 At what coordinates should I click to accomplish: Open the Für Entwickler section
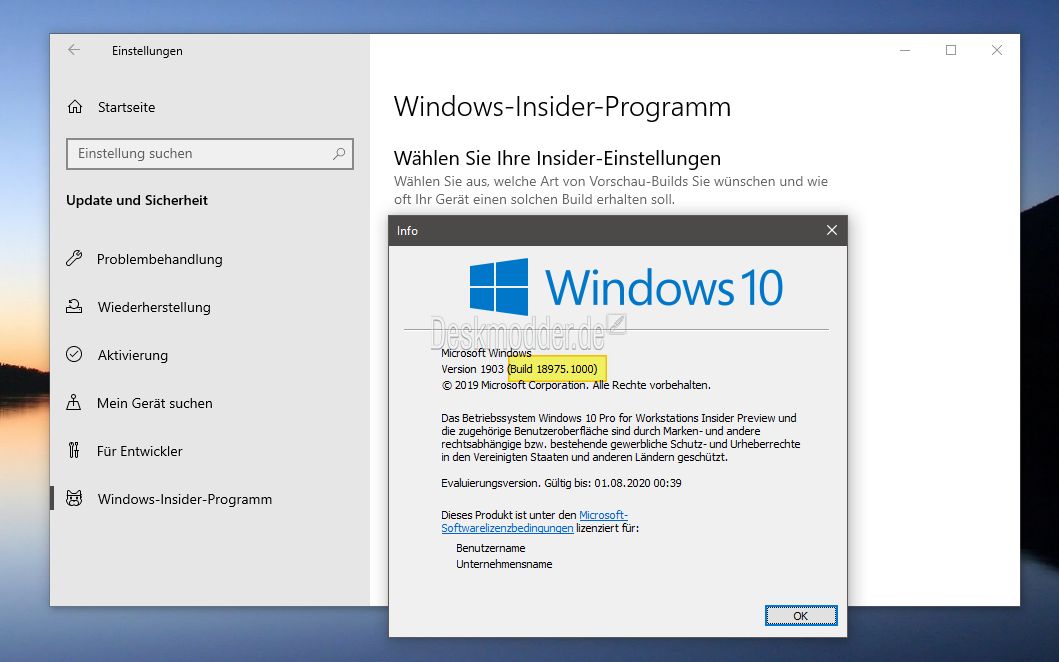coord(210,451)
